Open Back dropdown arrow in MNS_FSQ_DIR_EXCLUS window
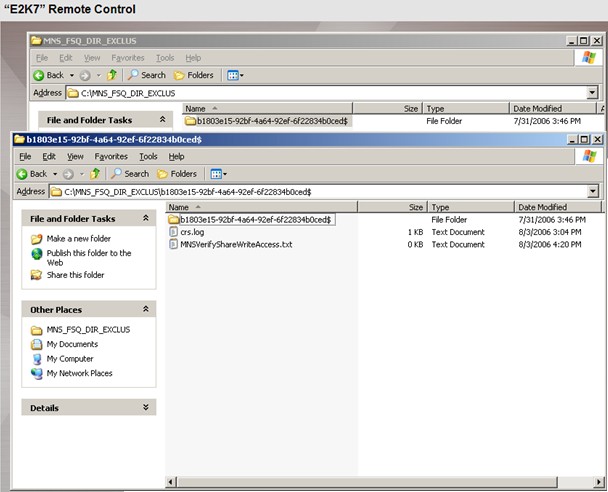Screen dimensions: 608x492 coord(72,76)
